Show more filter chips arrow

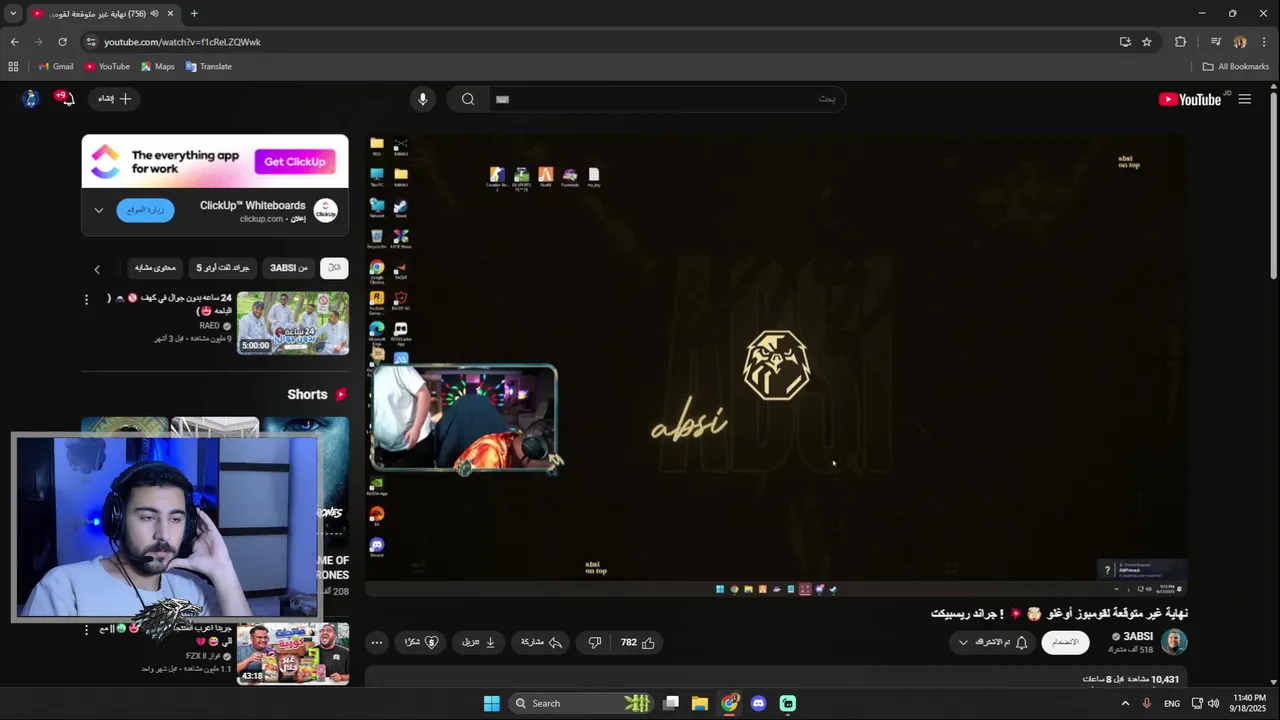pos(97,269)
